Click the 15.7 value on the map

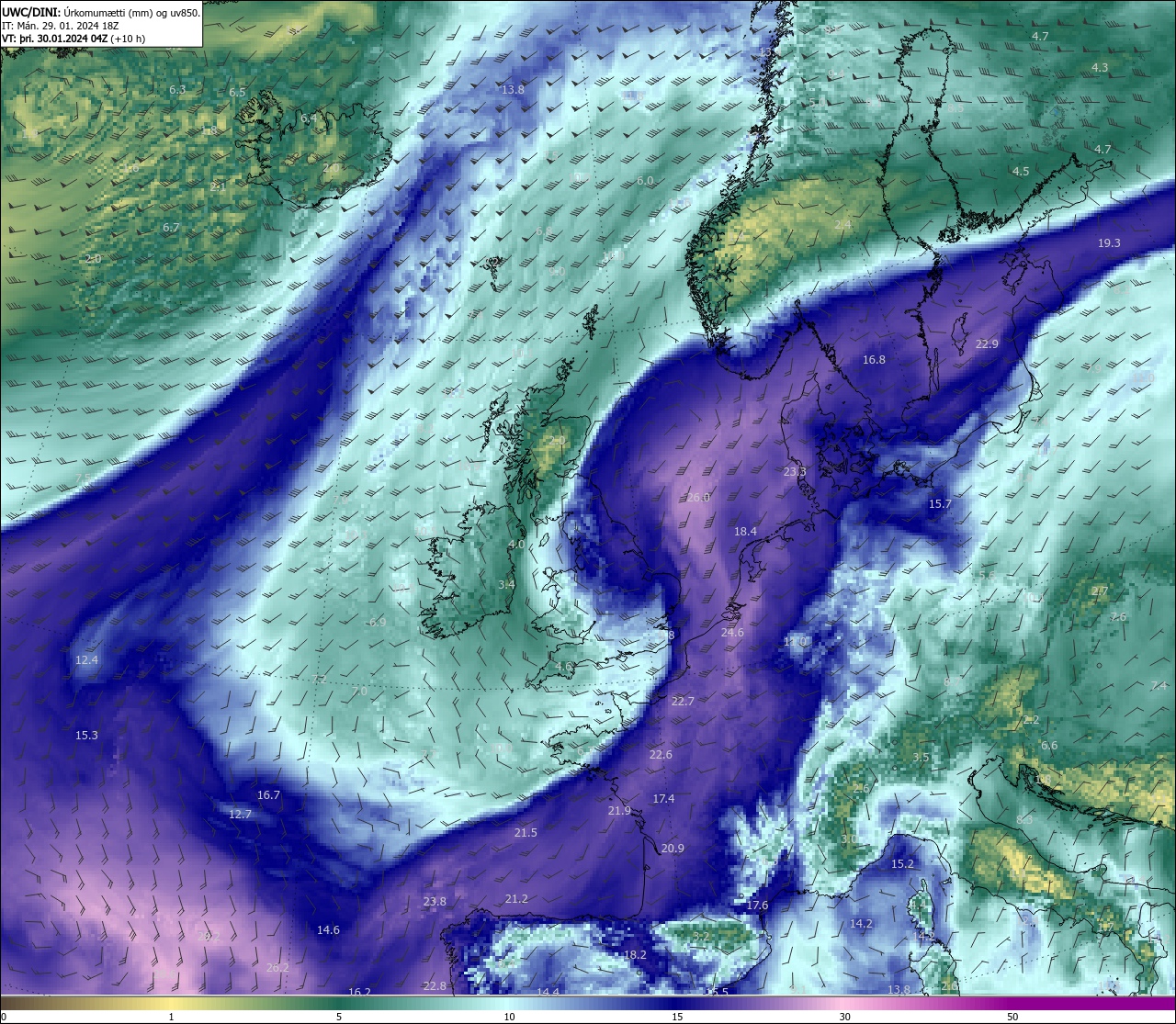(x=940, y=504)
